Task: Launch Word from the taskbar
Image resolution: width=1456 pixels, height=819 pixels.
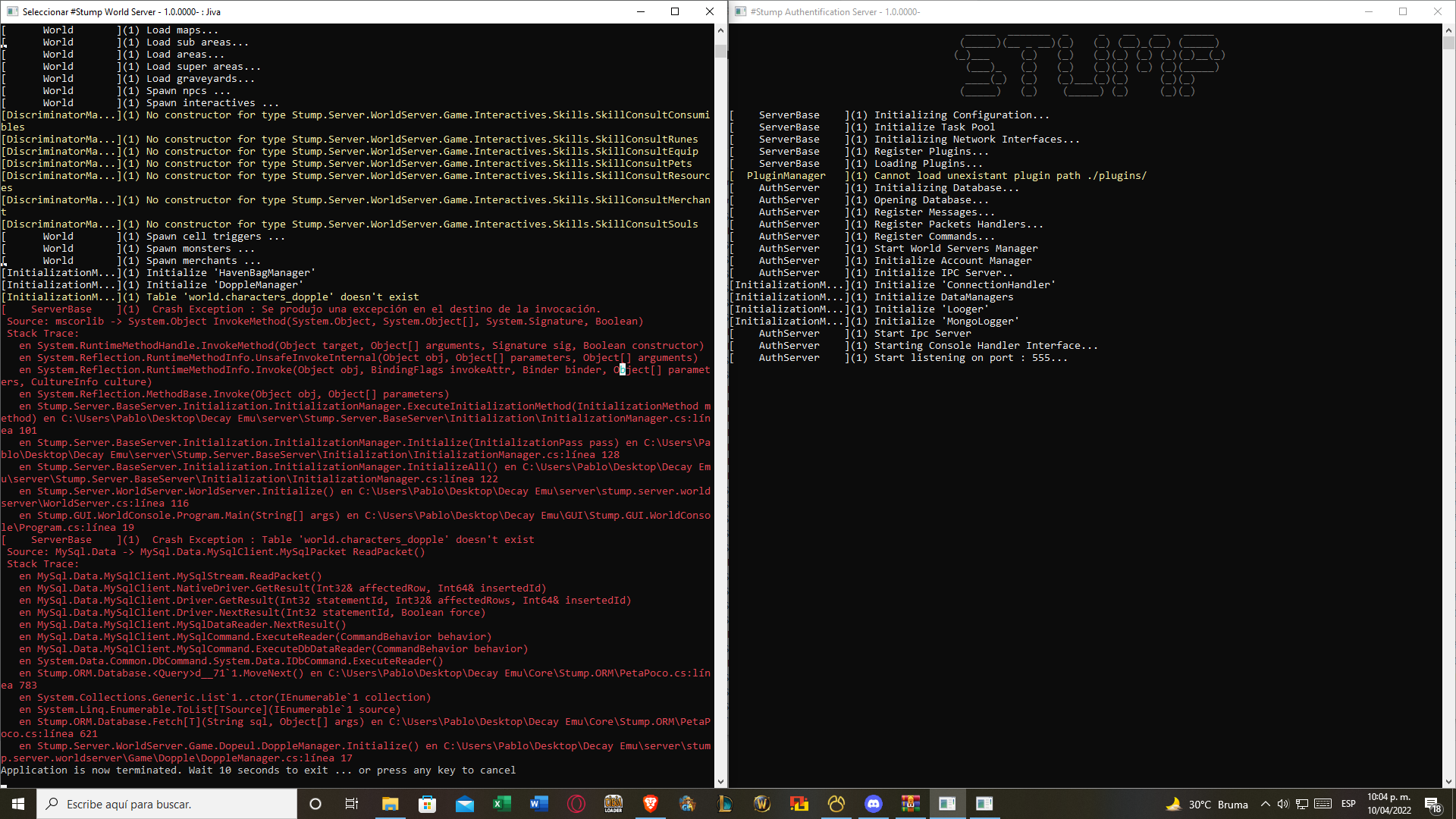Action: click(x=538, y=804)
